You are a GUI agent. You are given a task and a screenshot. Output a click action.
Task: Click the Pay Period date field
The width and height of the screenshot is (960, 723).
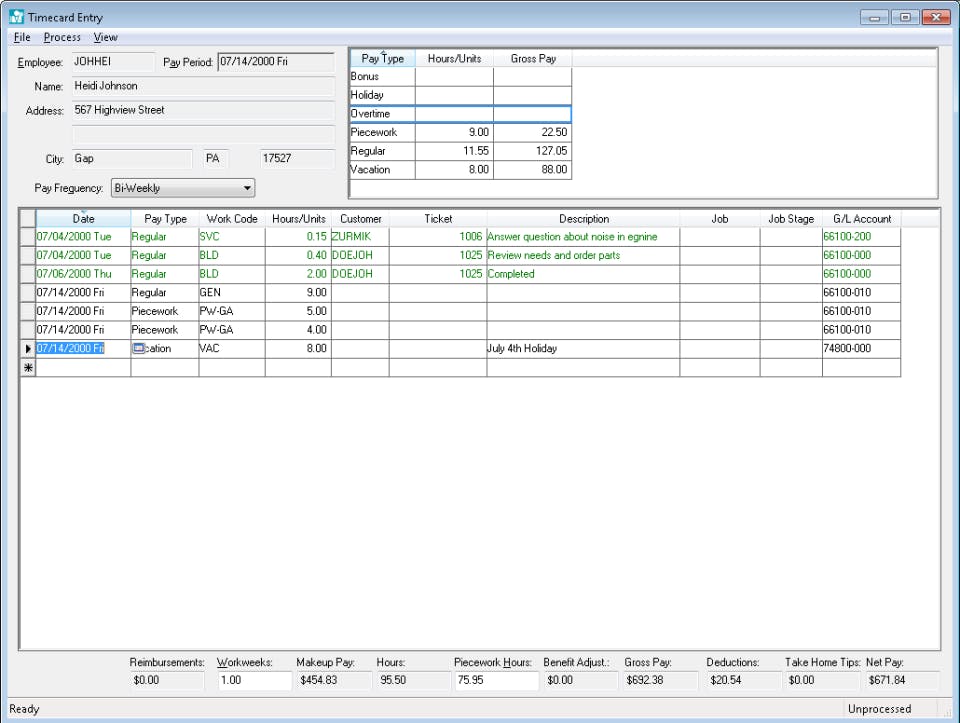(x=275, y=62)
